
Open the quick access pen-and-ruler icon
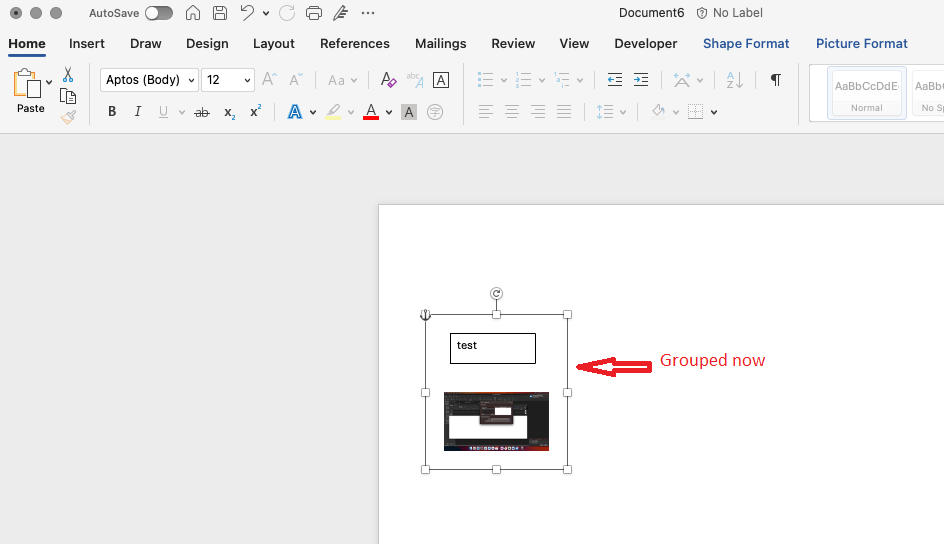tap(341, 13)
